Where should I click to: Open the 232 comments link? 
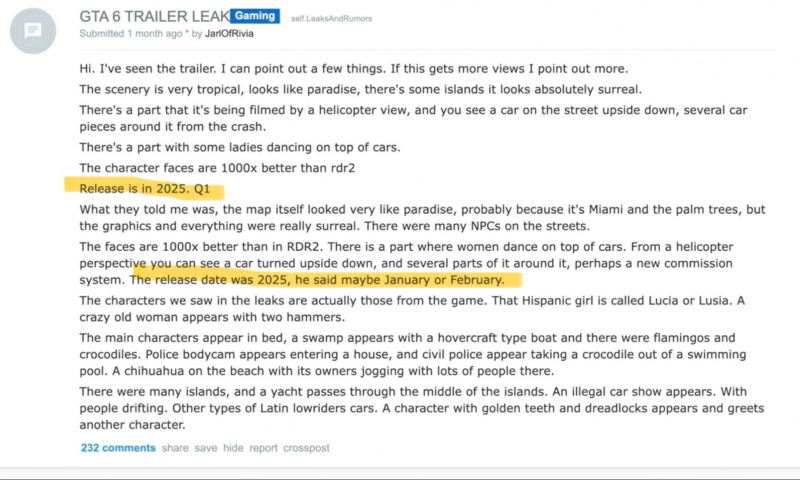coord(118,448)
